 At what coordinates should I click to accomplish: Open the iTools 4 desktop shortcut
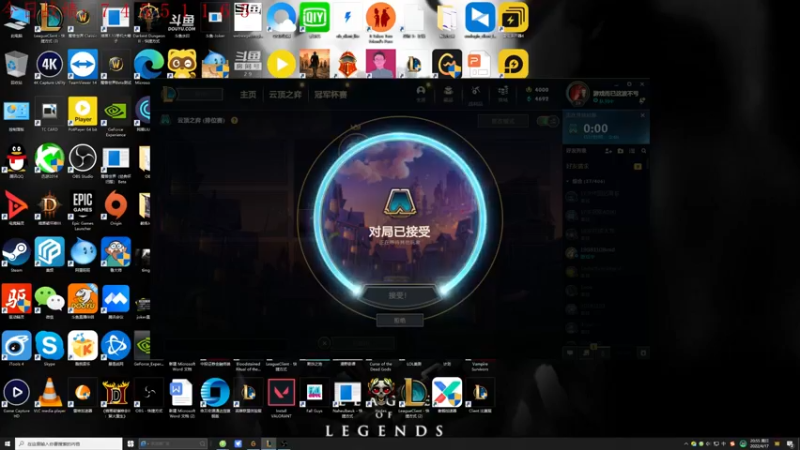(16, 348)
